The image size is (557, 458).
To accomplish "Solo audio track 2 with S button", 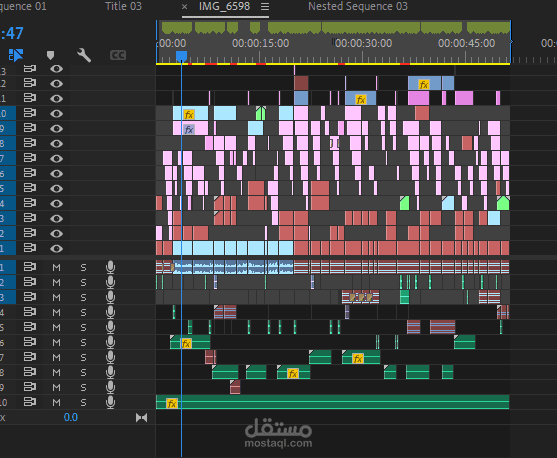I will pyautogui.click(x=83, y=282).
